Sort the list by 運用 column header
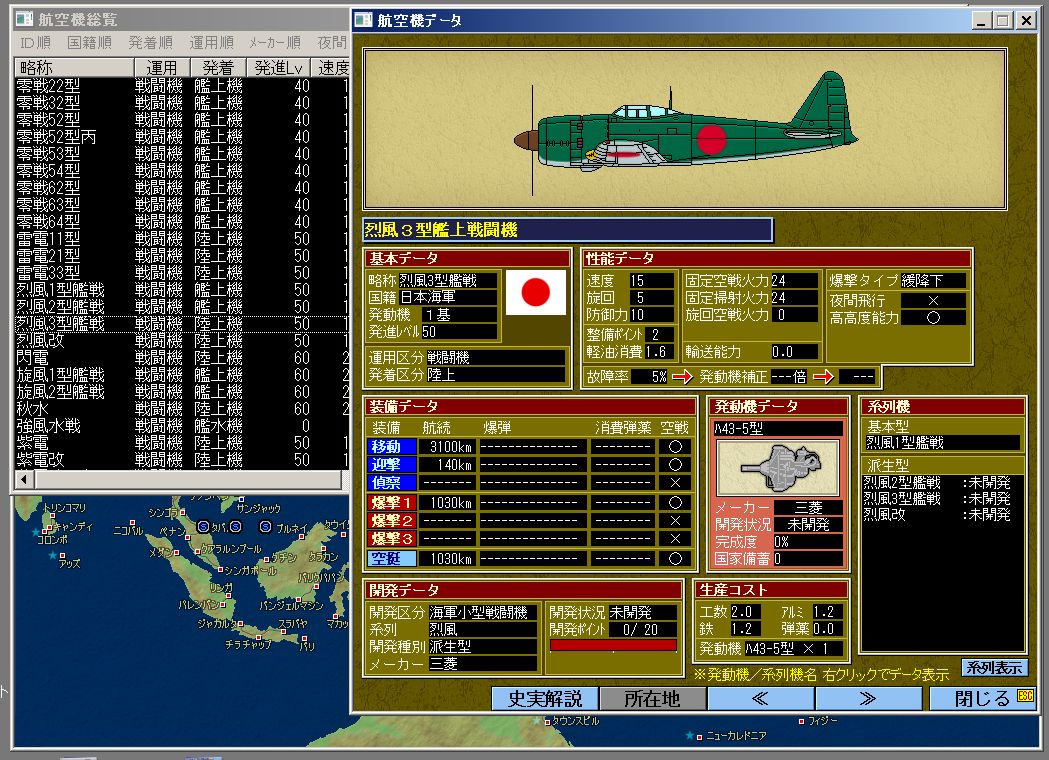Viewport: 1049px width, 760px height. 160,67
